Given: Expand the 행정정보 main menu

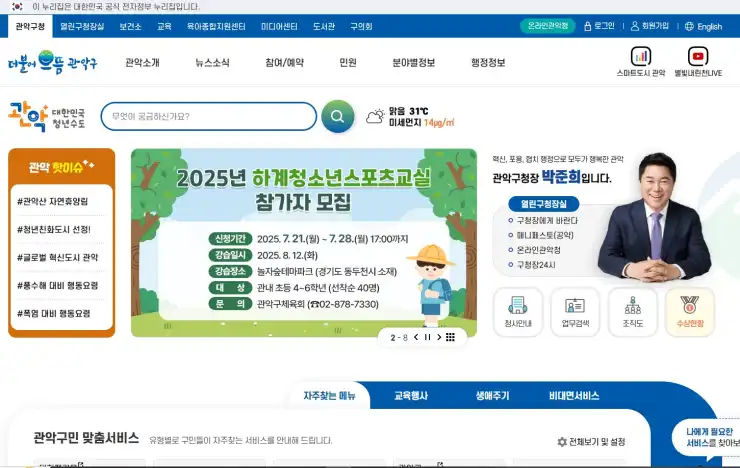Looking at the screenshot, I should pos(488,62).
